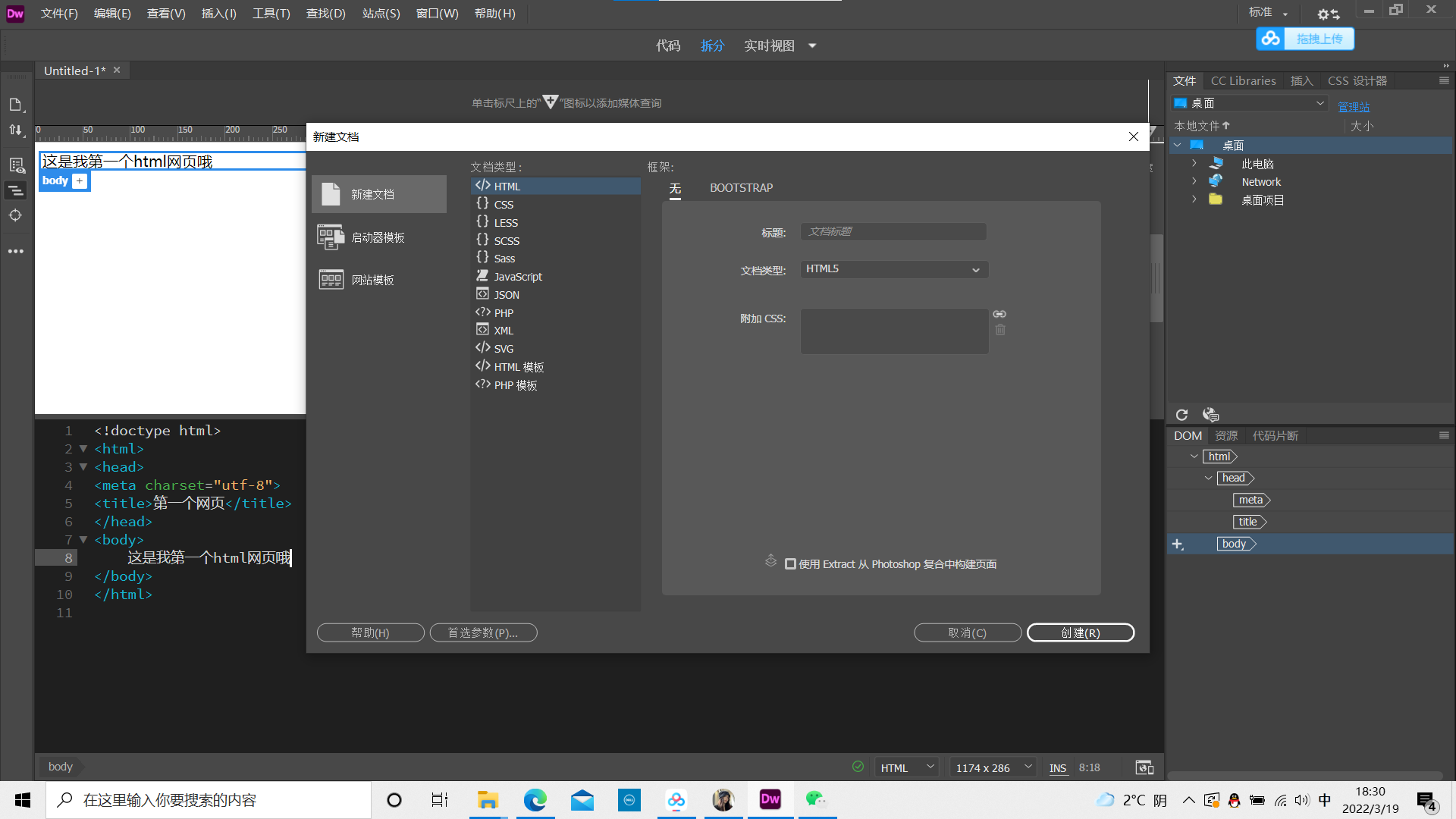Click the sync settings gear icon
The image size is (1456, 819).
(1327, 14)
